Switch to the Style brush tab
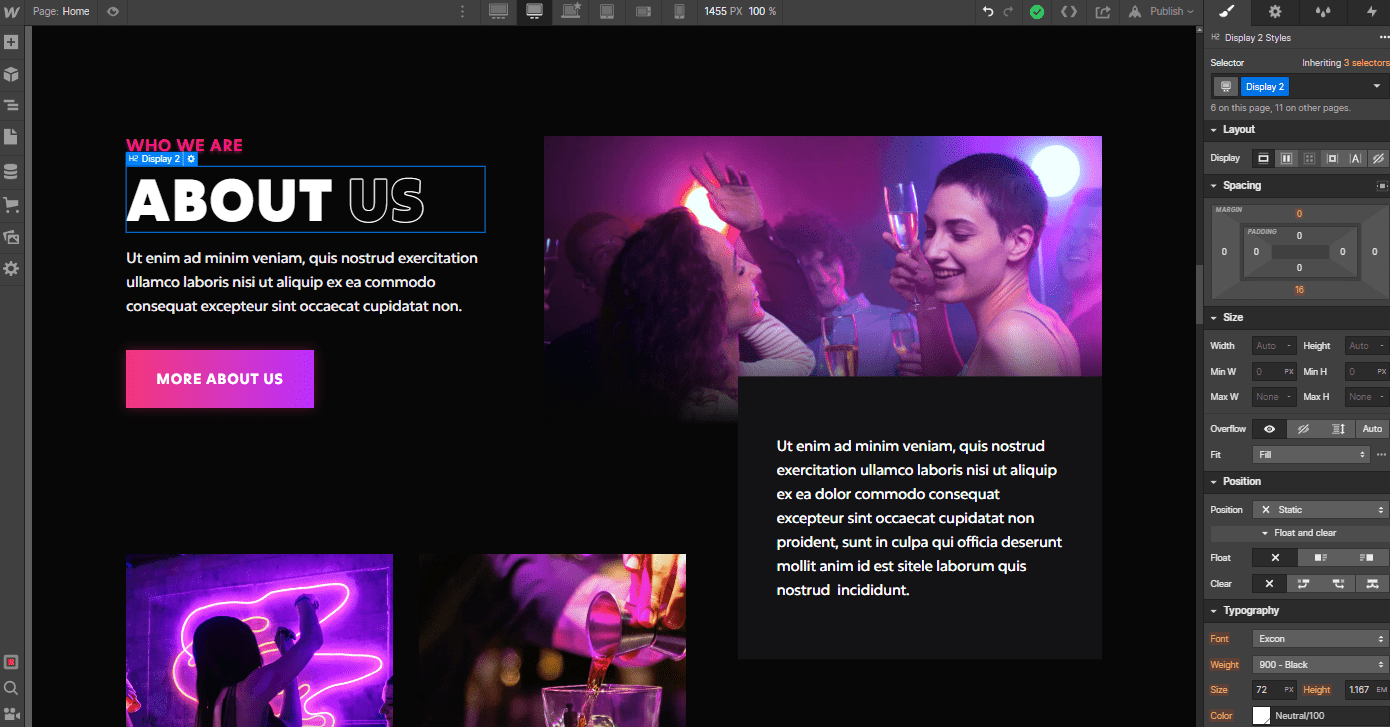 pyautogui.click(x=1228, y=12)
